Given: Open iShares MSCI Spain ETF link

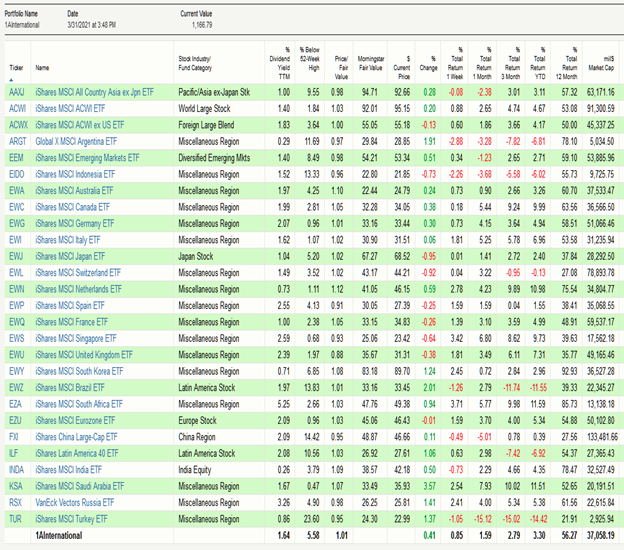Looking at the screenshot, I should (x=70, y=306).
